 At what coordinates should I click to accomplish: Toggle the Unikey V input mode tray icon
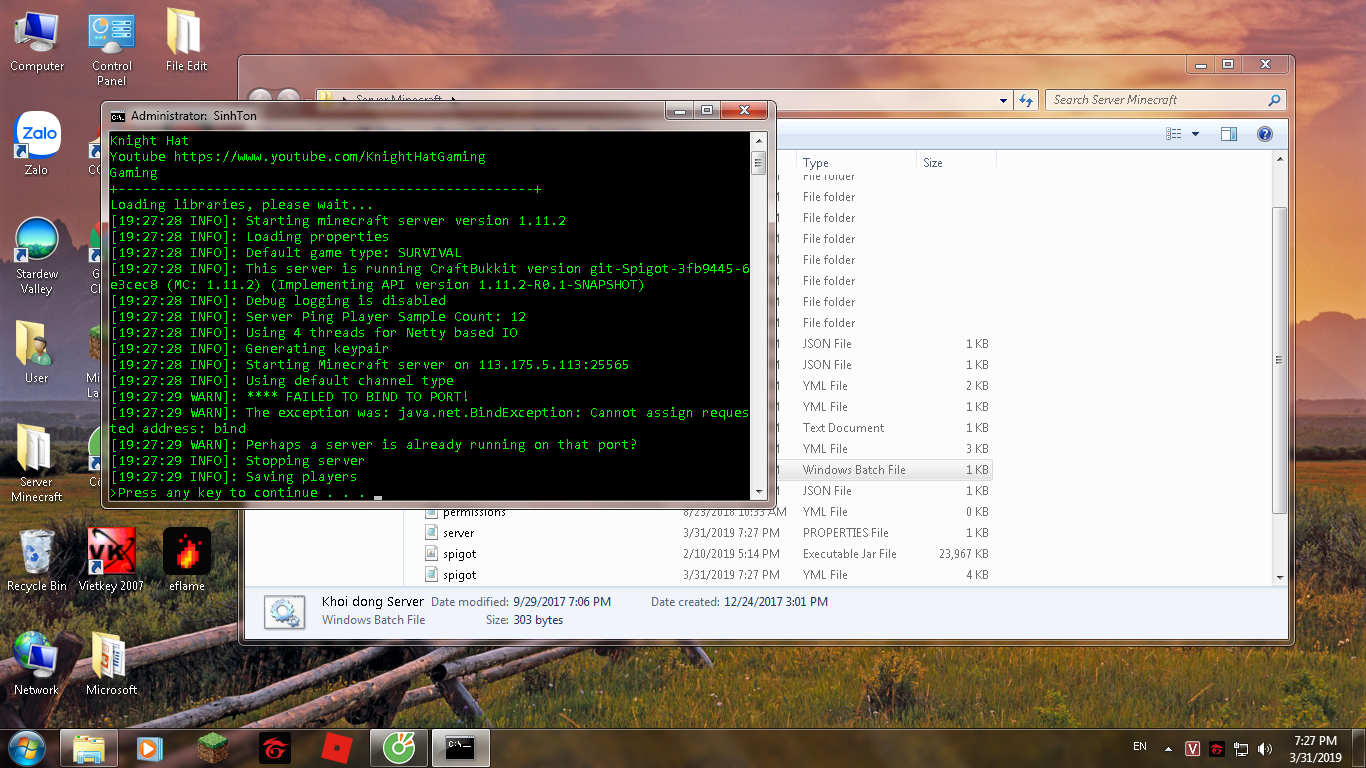1192,748
